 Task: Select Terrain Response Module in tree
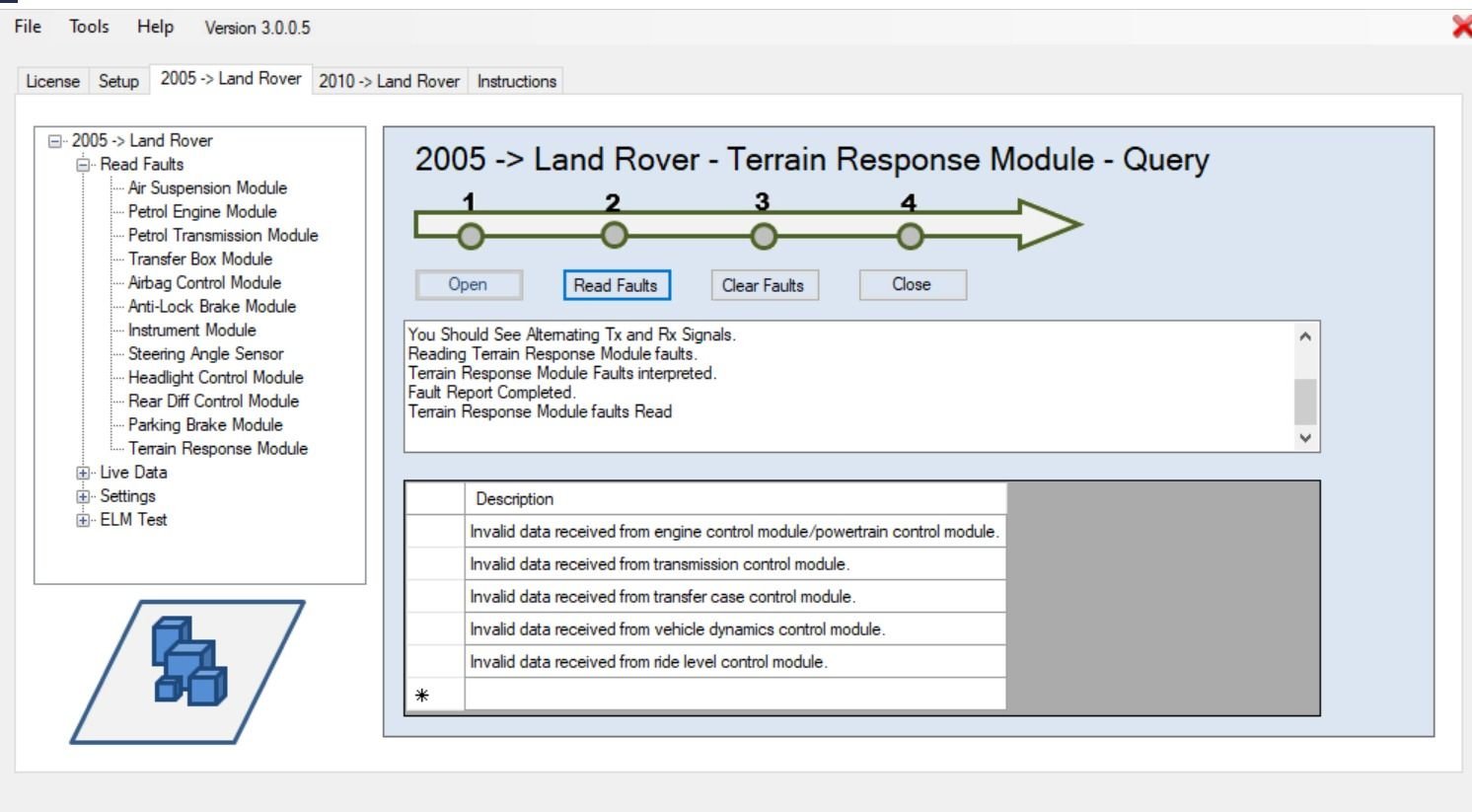(217, 448)
